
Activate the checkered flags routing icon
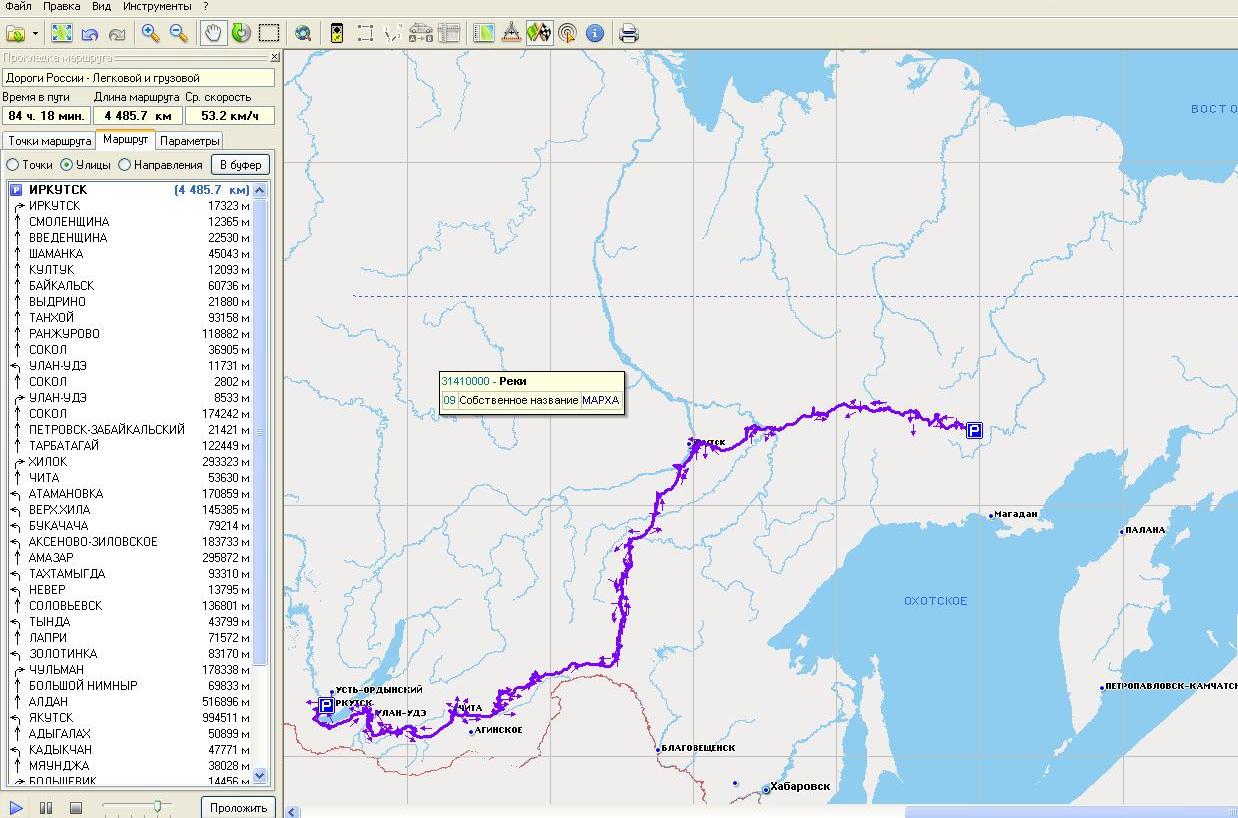539,33
